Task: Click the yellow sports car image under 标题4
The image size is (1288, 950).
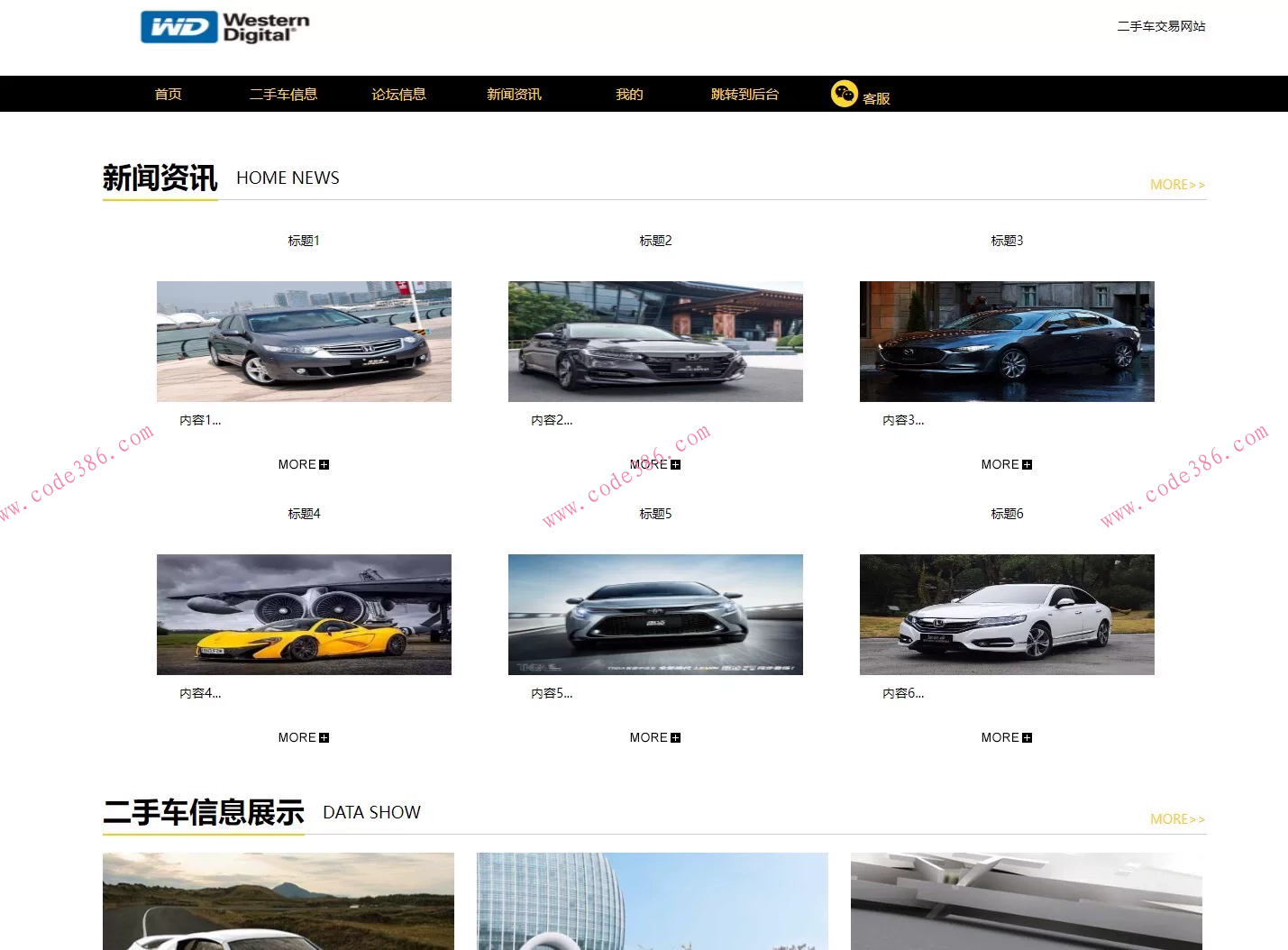Action: point(304,614)
